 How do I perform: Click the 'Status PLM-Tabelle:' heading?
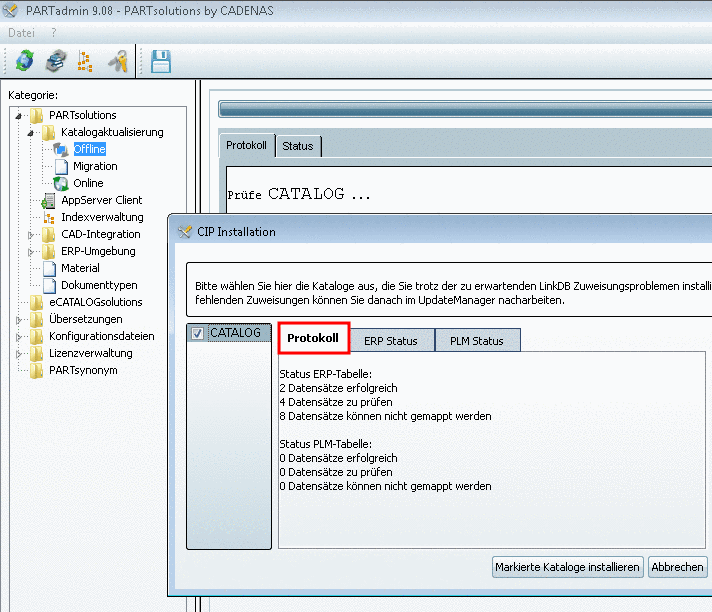(326, 444)
